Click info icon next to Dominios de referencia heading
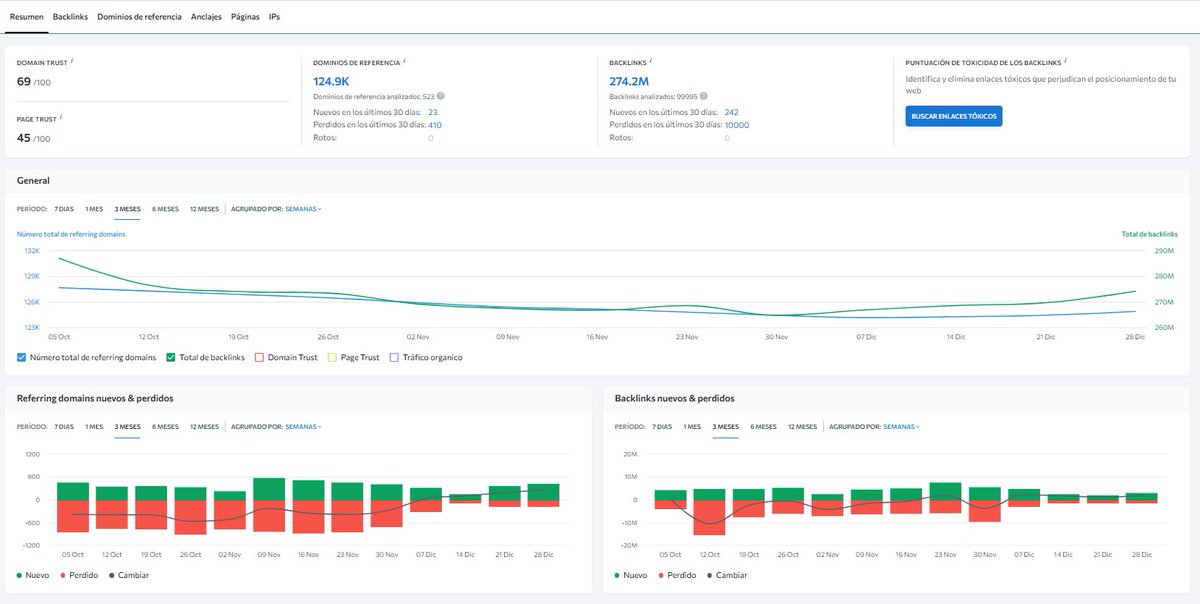This screenshot has width=1200, height=604. point(405,60)
